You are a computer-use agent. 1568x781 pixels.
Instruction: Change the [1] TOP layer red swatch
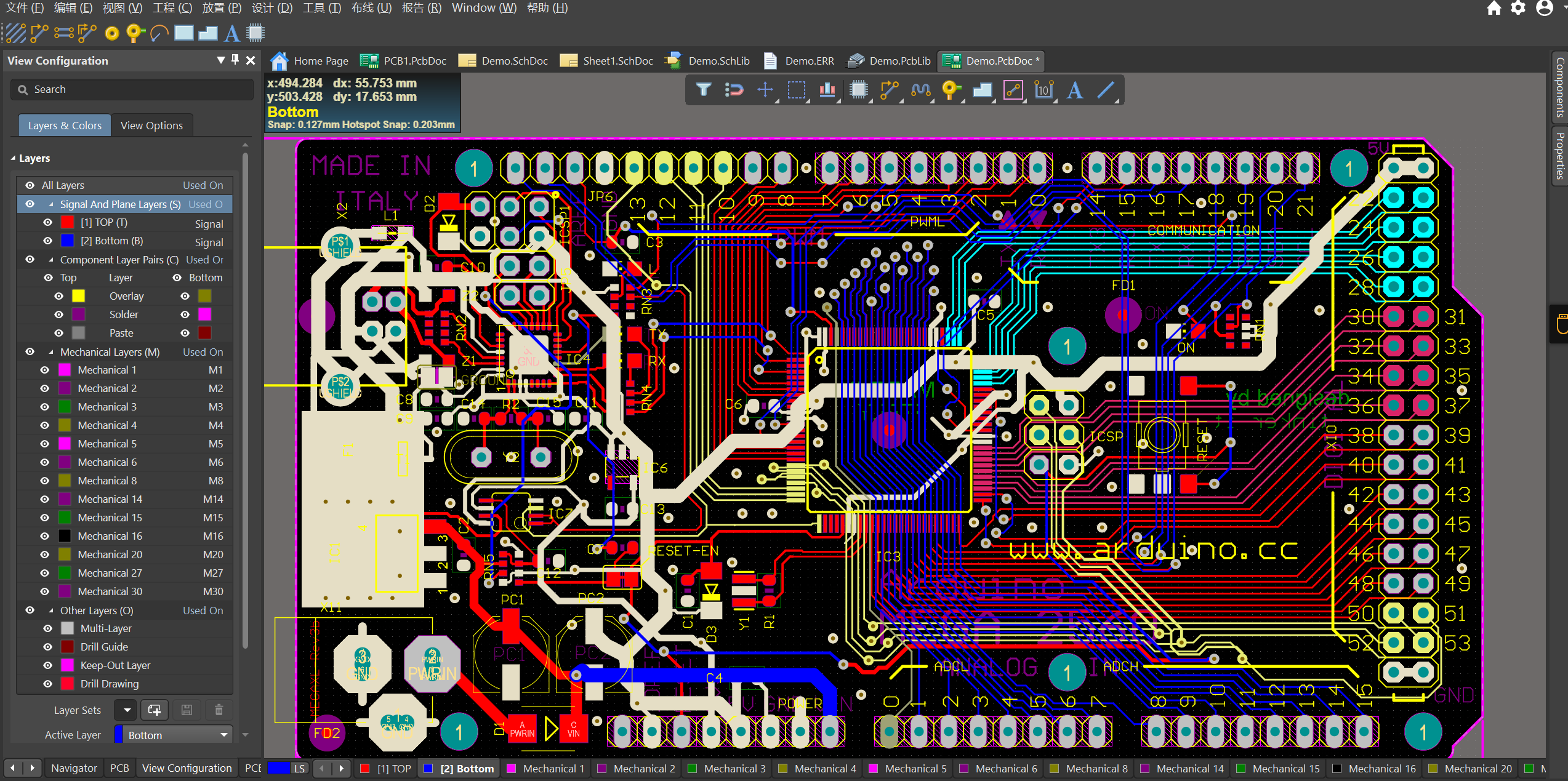(68, 222)
